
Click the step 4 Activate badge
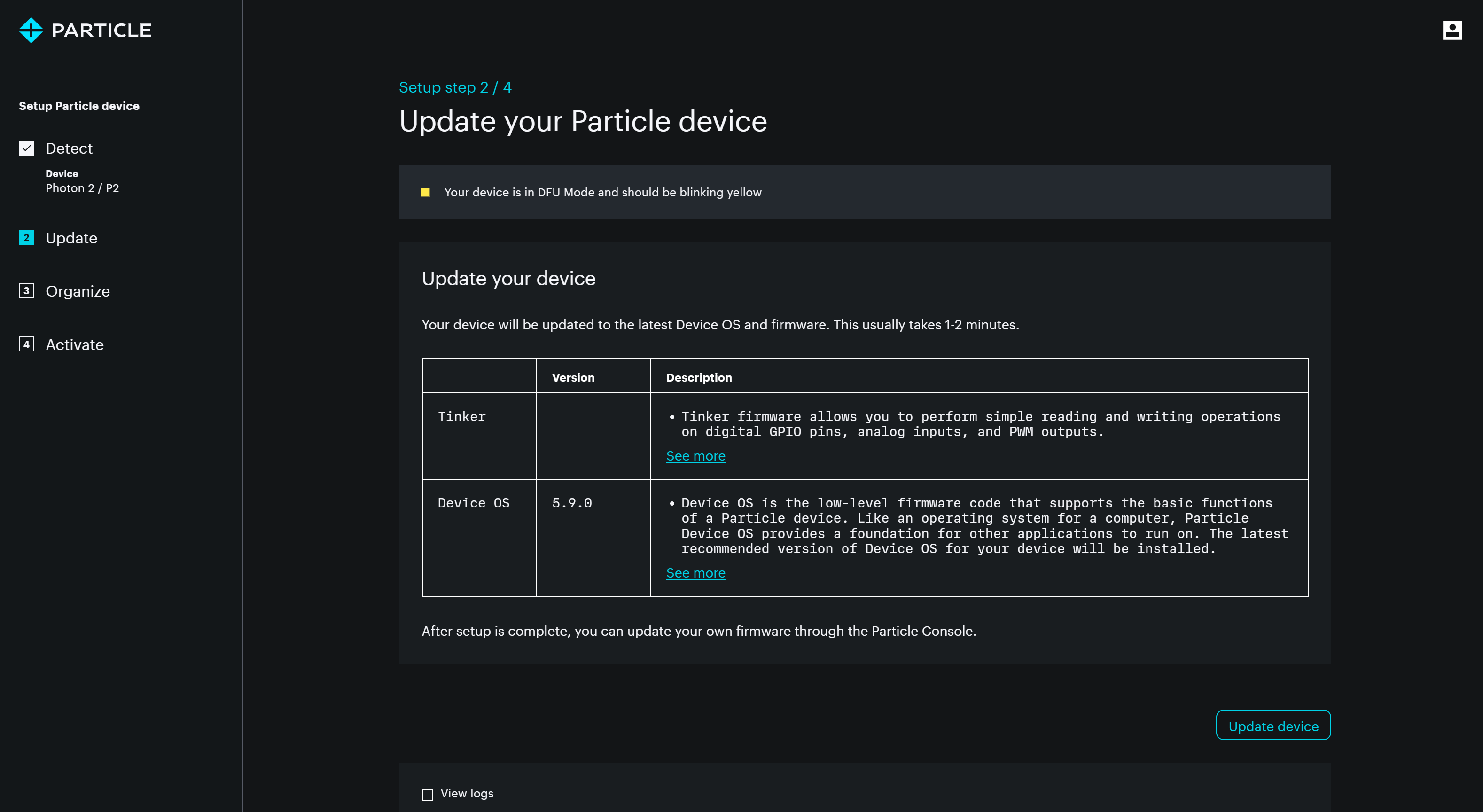(x=26, y=344)
